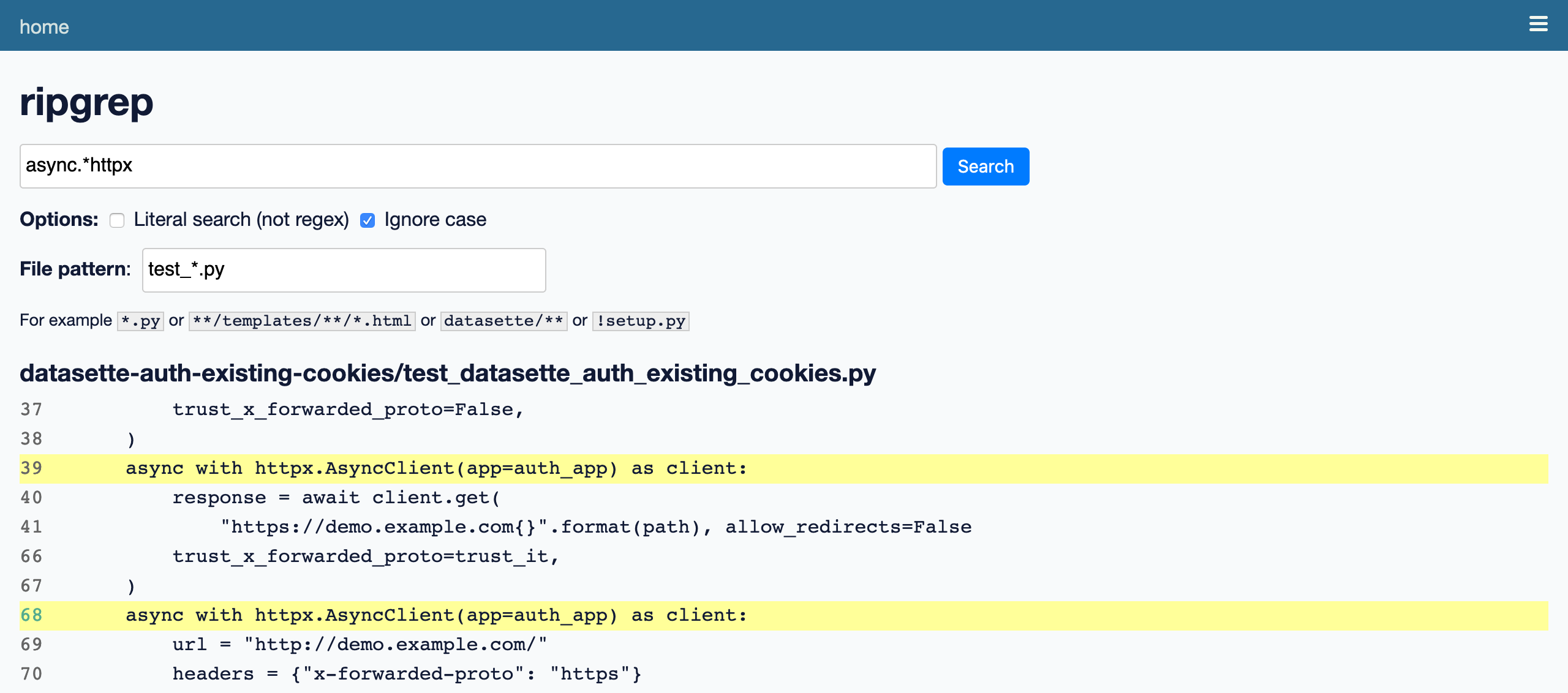Click the **/templates/**/*.html example pattern
The height and width of the screenshot is (693, 1568).
[302, 321]
